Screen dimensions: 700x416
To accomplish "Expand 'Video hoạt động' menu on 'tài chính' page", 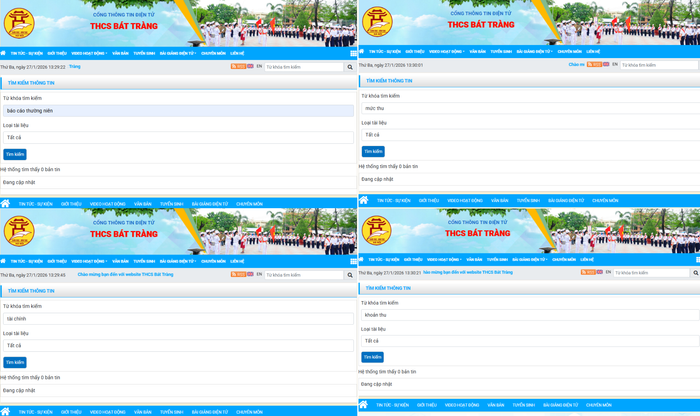I will click(x=89, y=261).
